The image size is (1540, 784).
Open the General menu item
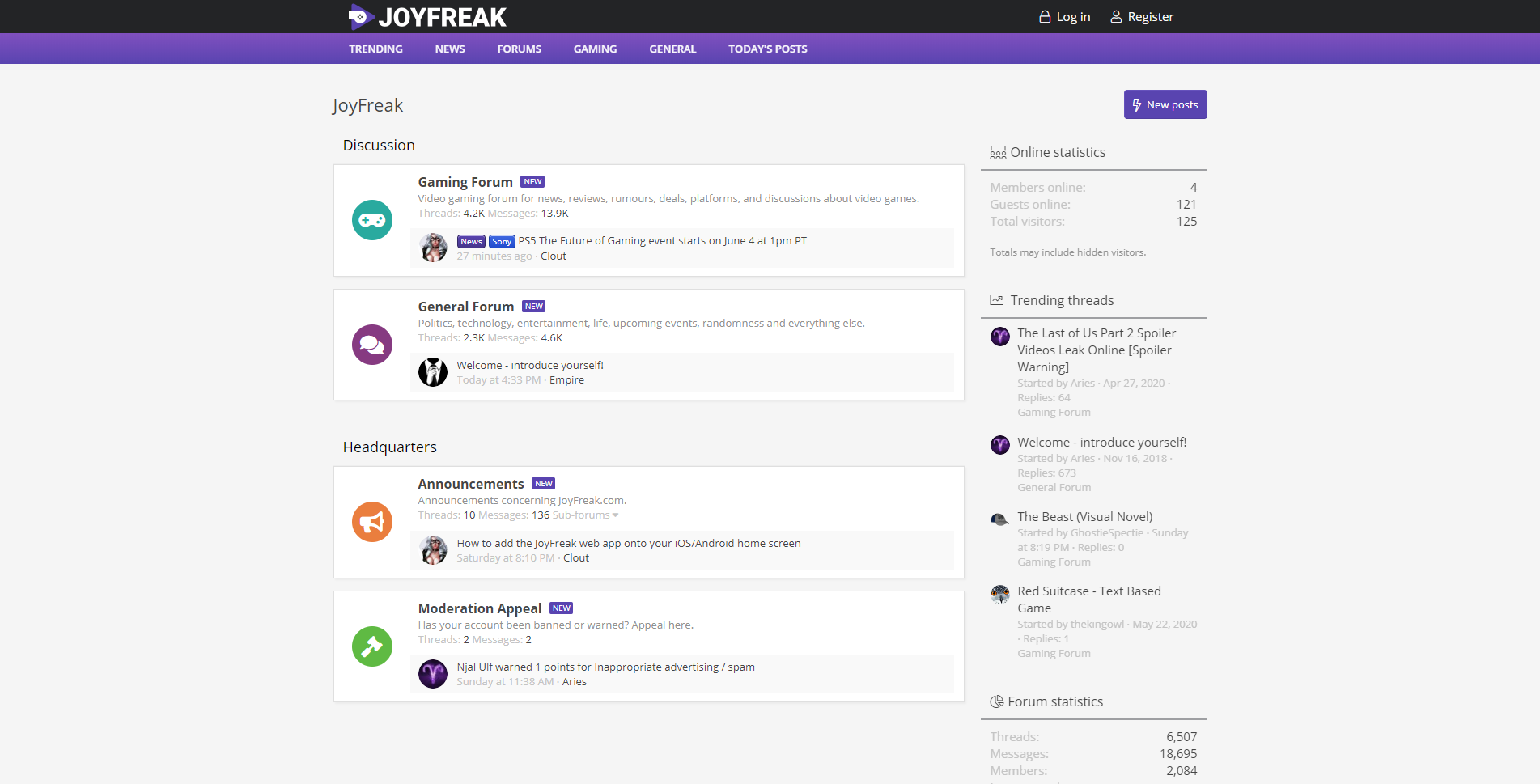click(x=672, y=49)
